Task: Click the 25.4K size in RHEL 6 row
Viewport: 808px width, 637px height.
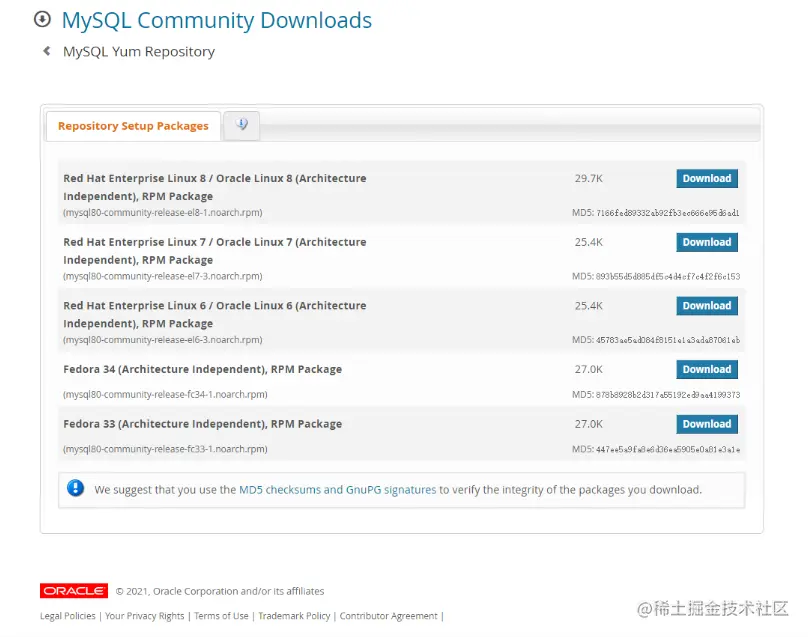Action: click(588, 306)
